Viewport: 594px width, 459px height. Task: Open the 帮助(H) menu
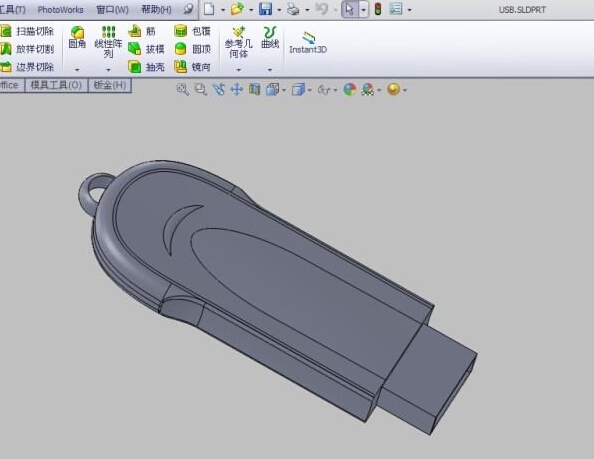pyautogui.click(x=156, y=9)
